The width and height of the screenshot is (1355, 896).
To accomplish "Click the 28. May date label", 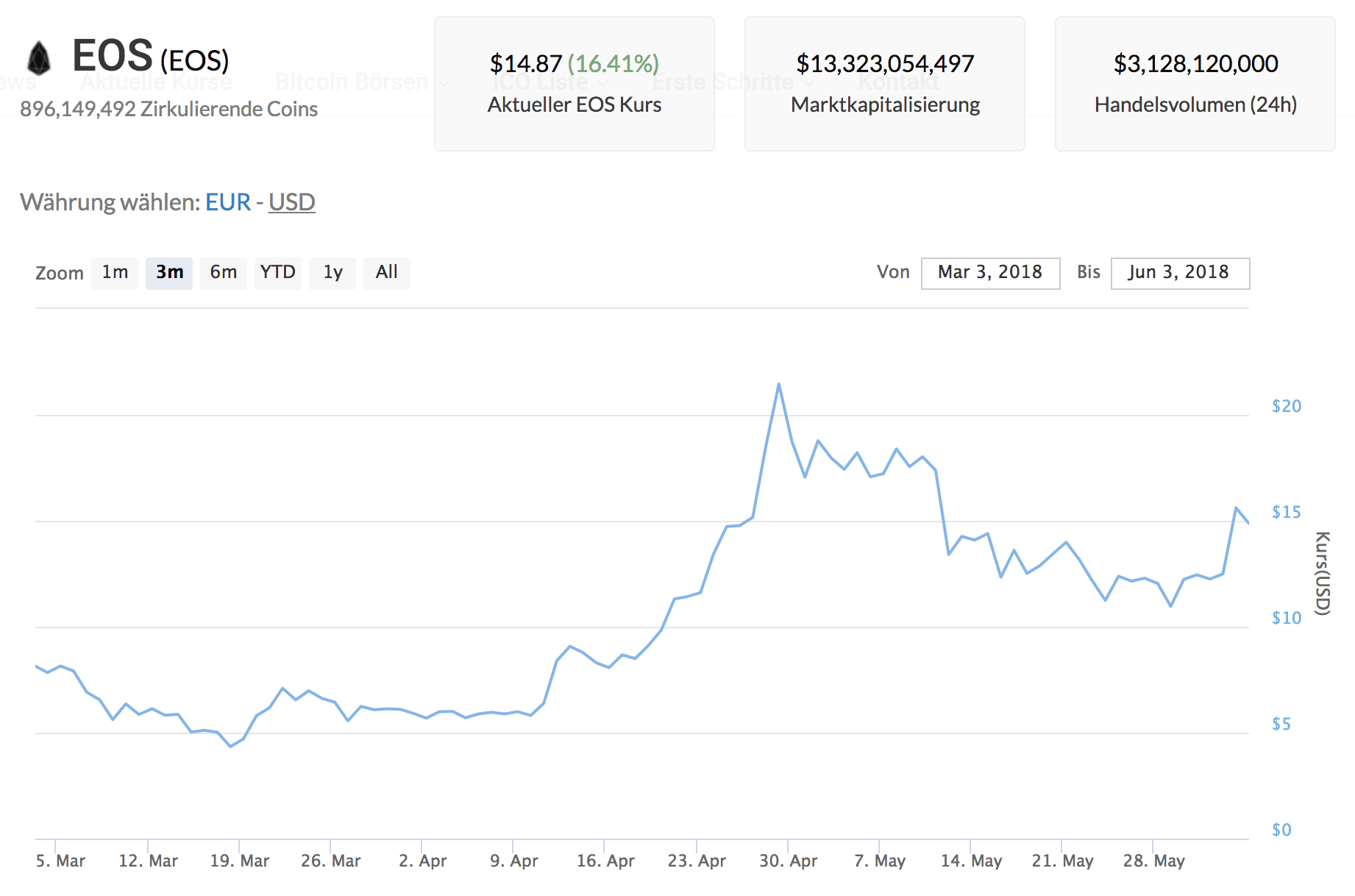I will point(1153,861).
